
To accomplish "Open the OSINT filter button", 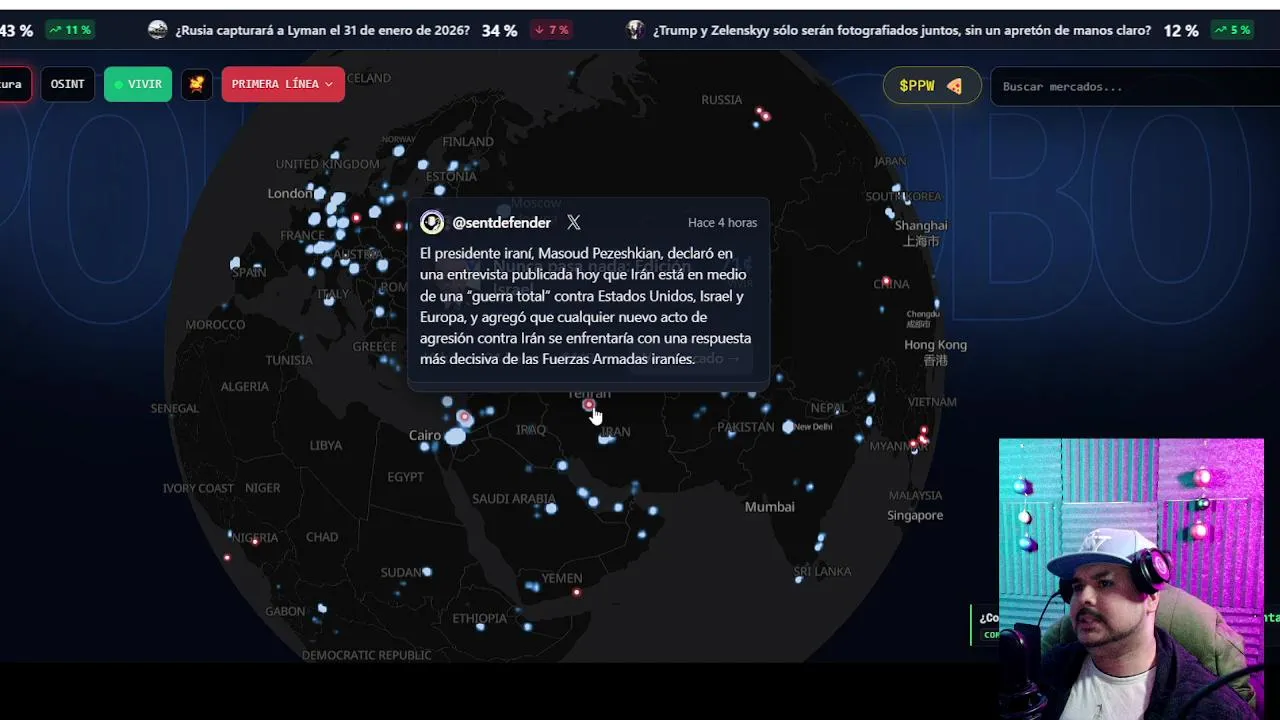I will coord(68,84).
